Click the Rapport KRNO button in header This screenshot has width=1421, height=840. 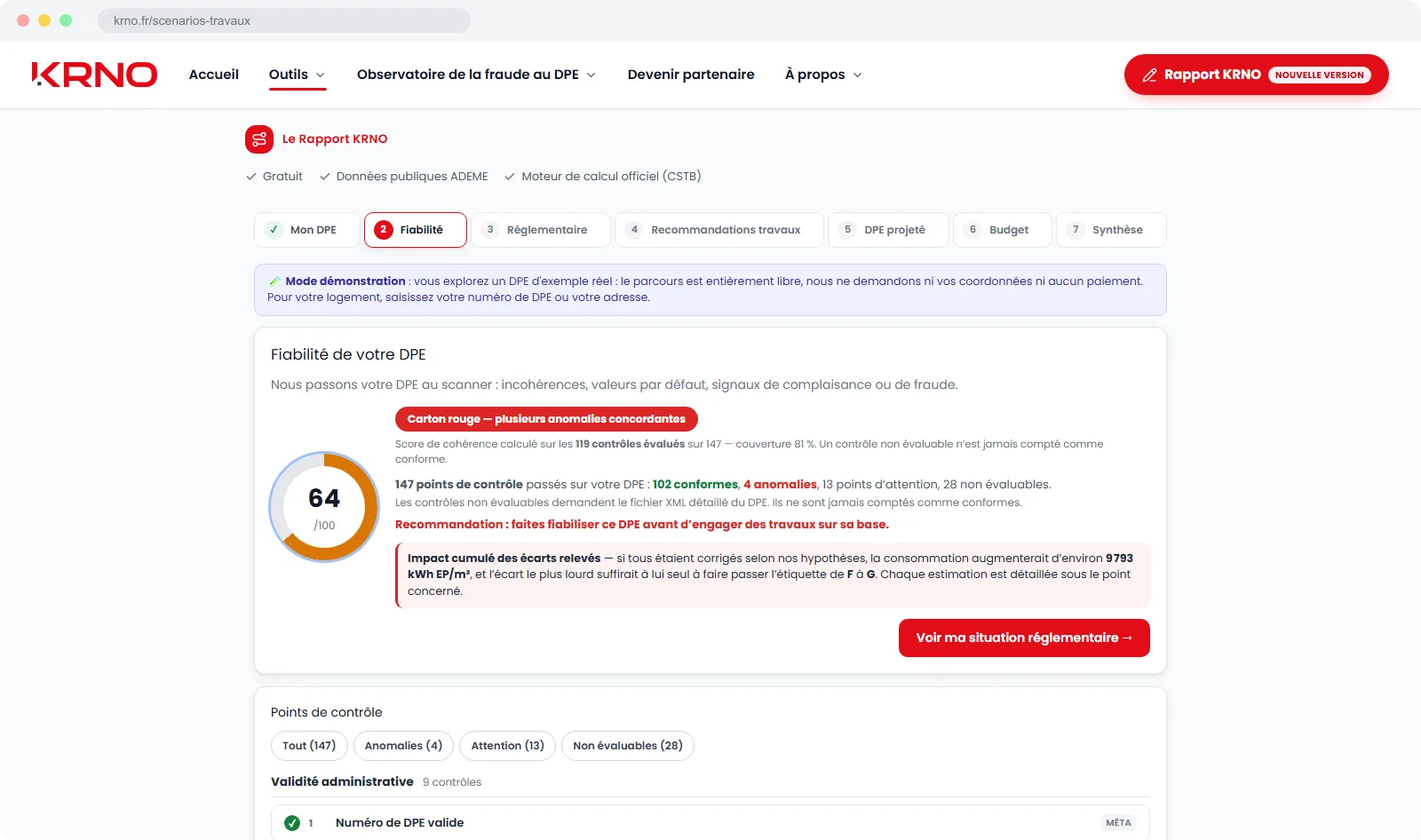[1256, 75]
